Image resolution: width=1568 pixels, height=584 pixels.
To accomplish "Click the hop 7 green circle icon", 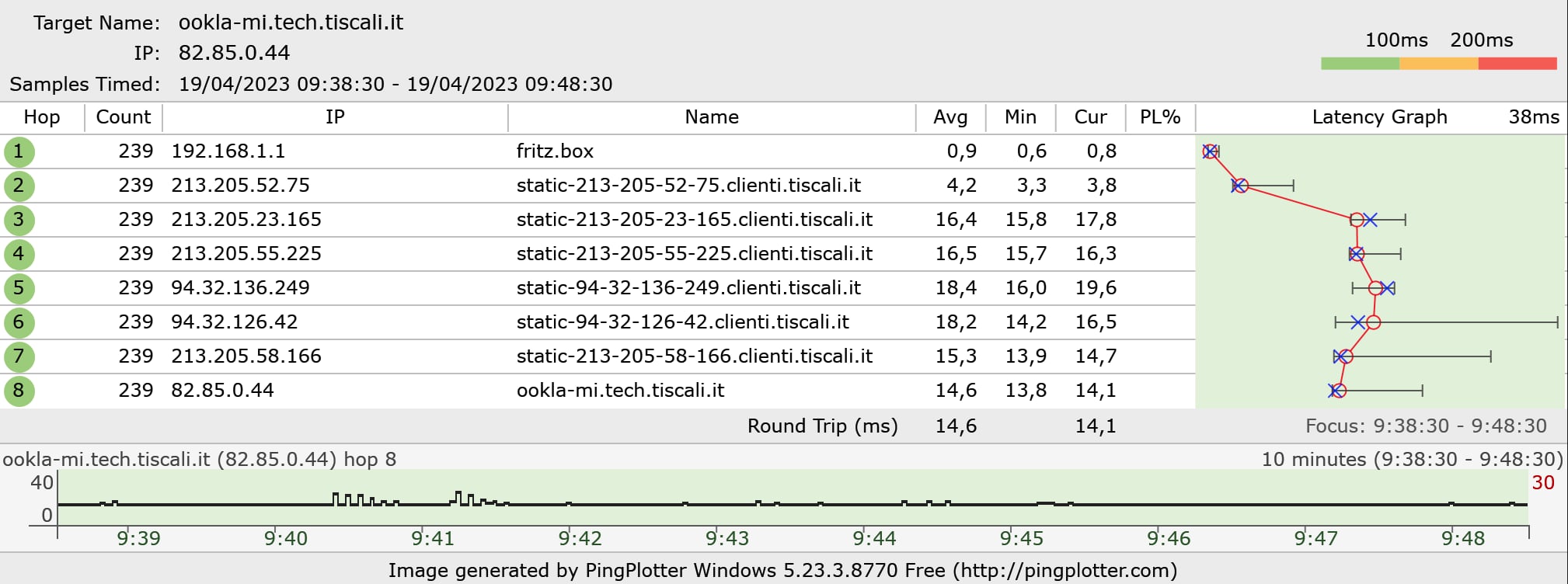I will point(19,356).
